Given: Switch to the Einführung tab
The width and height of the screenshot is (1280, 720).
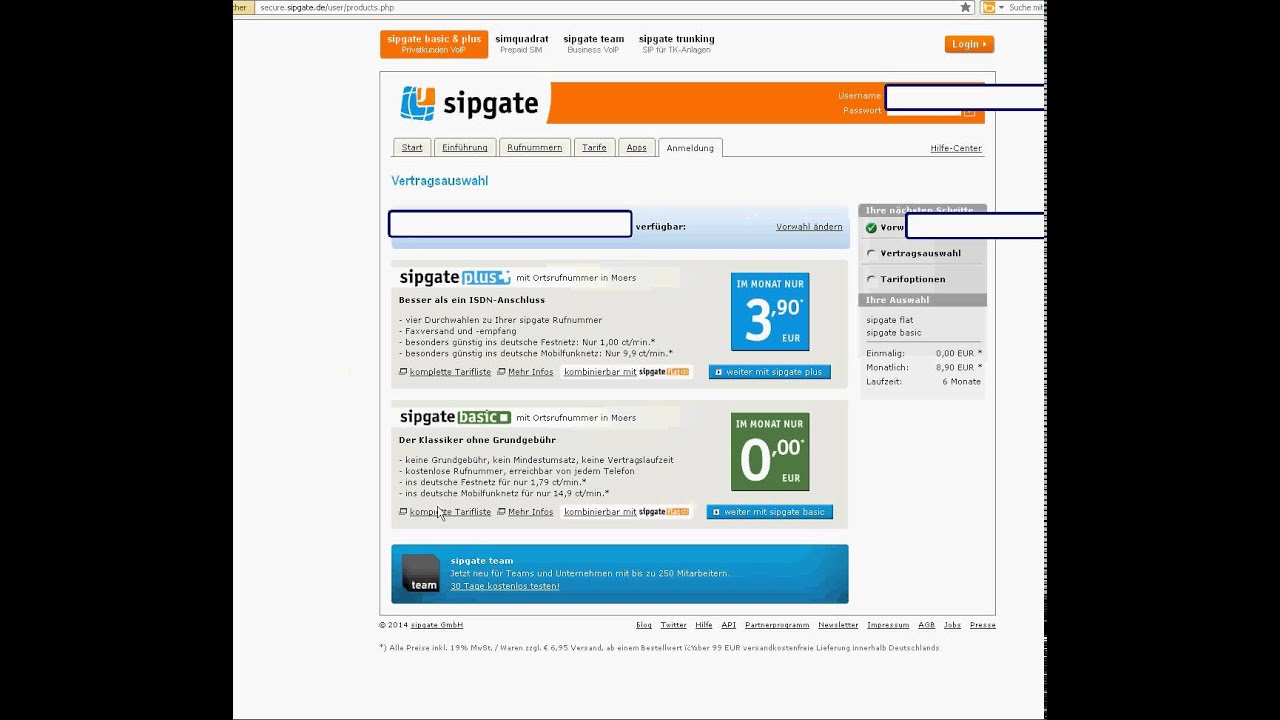Looking at the screenshot, I should click(465, 148).
